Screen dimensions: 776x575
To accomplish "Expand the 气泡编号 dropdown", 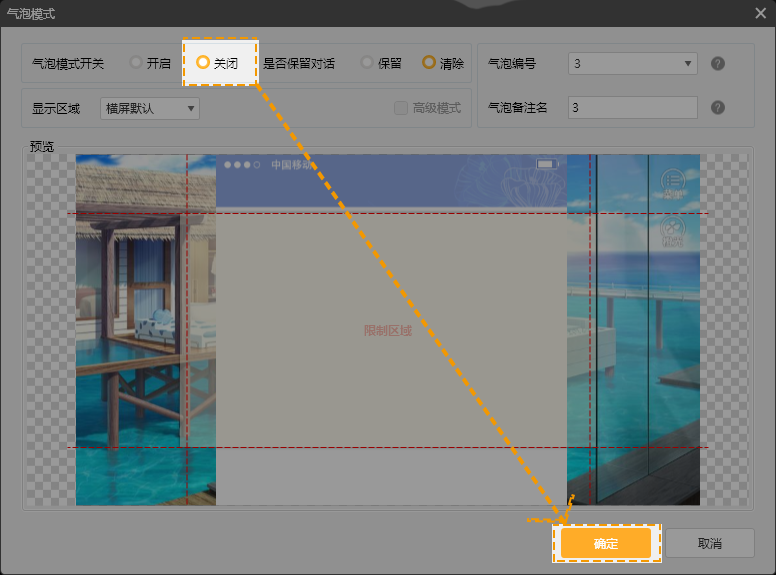I will point(632,64).
